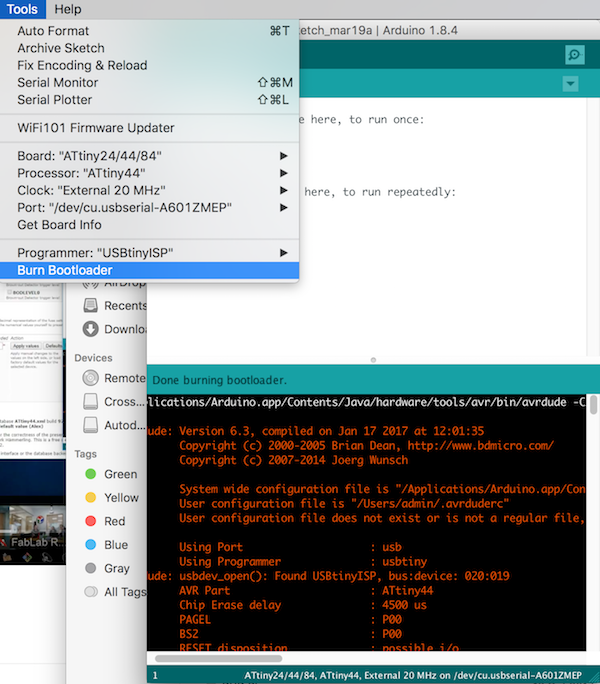Select the Autod... drive in Finder sidebar
The width and height of the screenshot is (600, 684).
pyautogui.click(x=114, y=425)
